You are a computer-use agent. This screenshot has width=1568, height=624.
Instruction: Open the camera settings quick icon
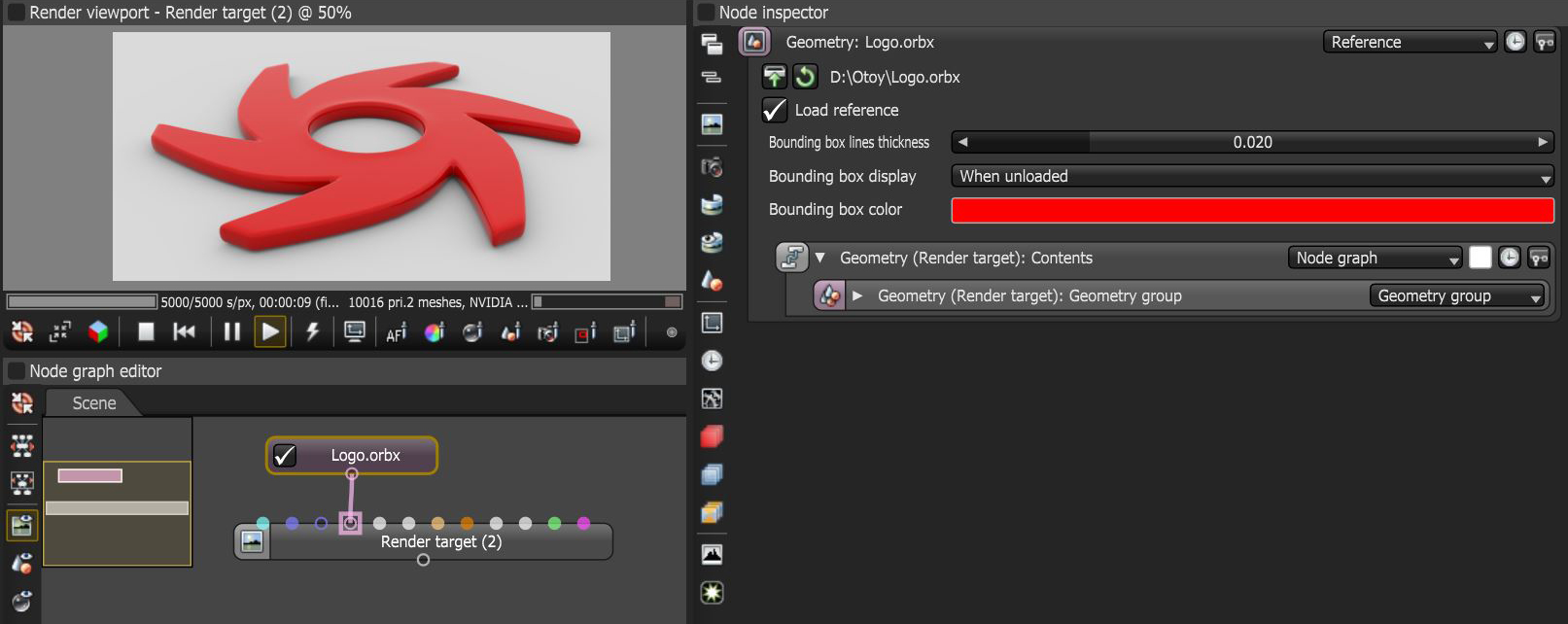coord(712,166)
